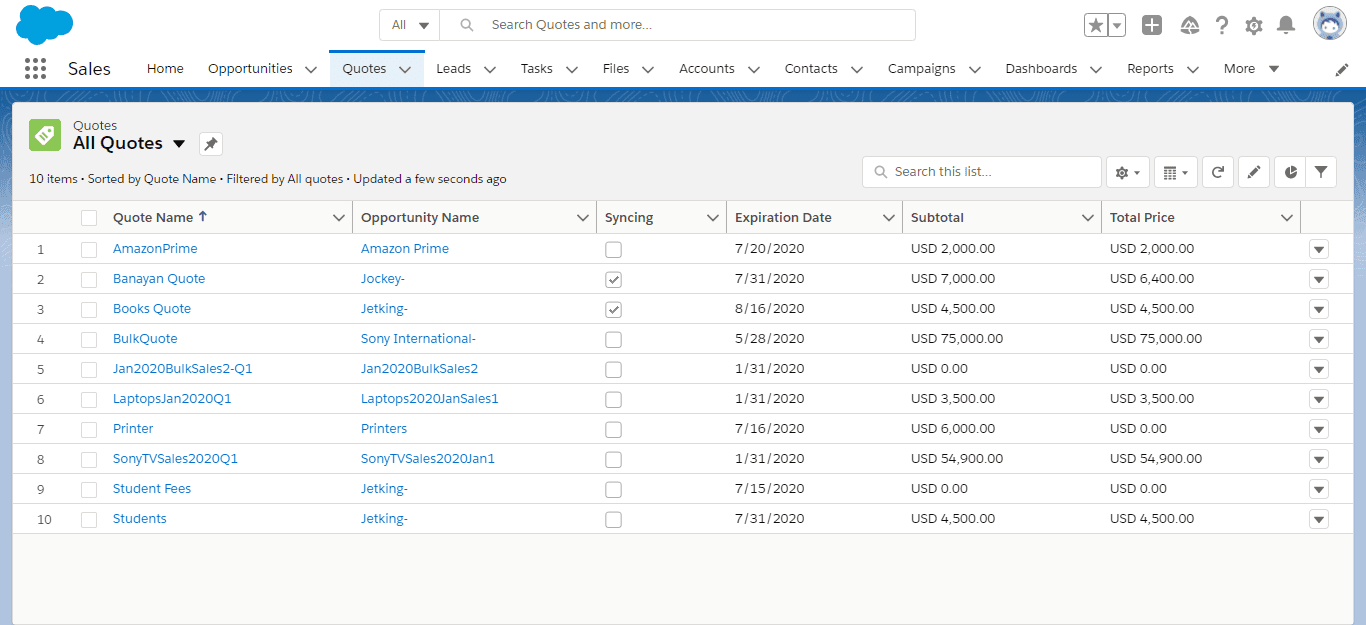
Task: Open the Help question mark icon
Action: pyautogui.click(x=1222, y=25)
